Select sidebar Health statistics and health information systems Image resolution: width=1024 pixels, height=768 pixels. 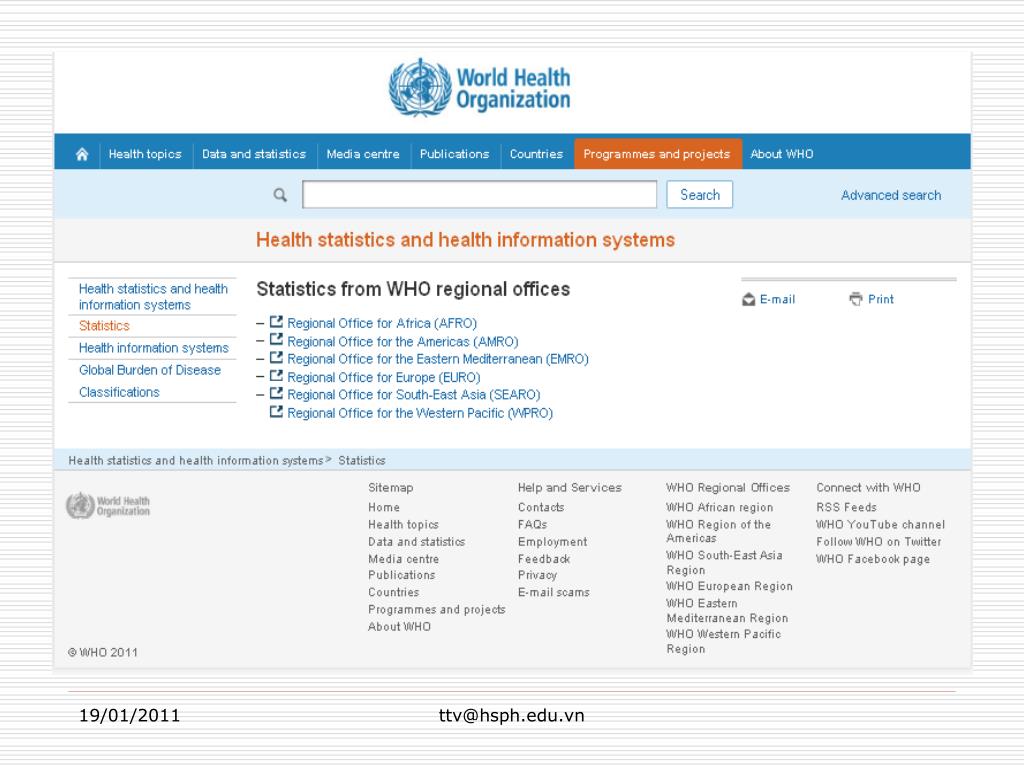click(x=153, y=296)
